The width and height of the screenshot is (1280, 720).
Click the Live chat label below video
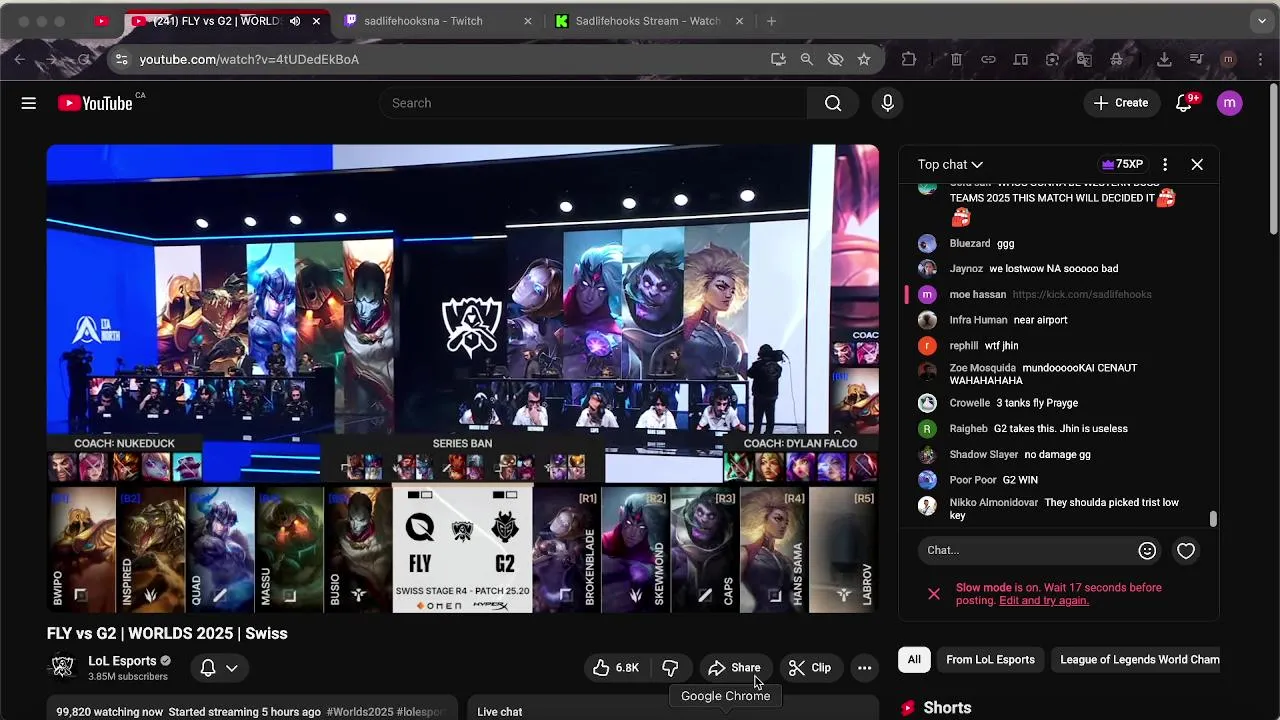point(500,712)
